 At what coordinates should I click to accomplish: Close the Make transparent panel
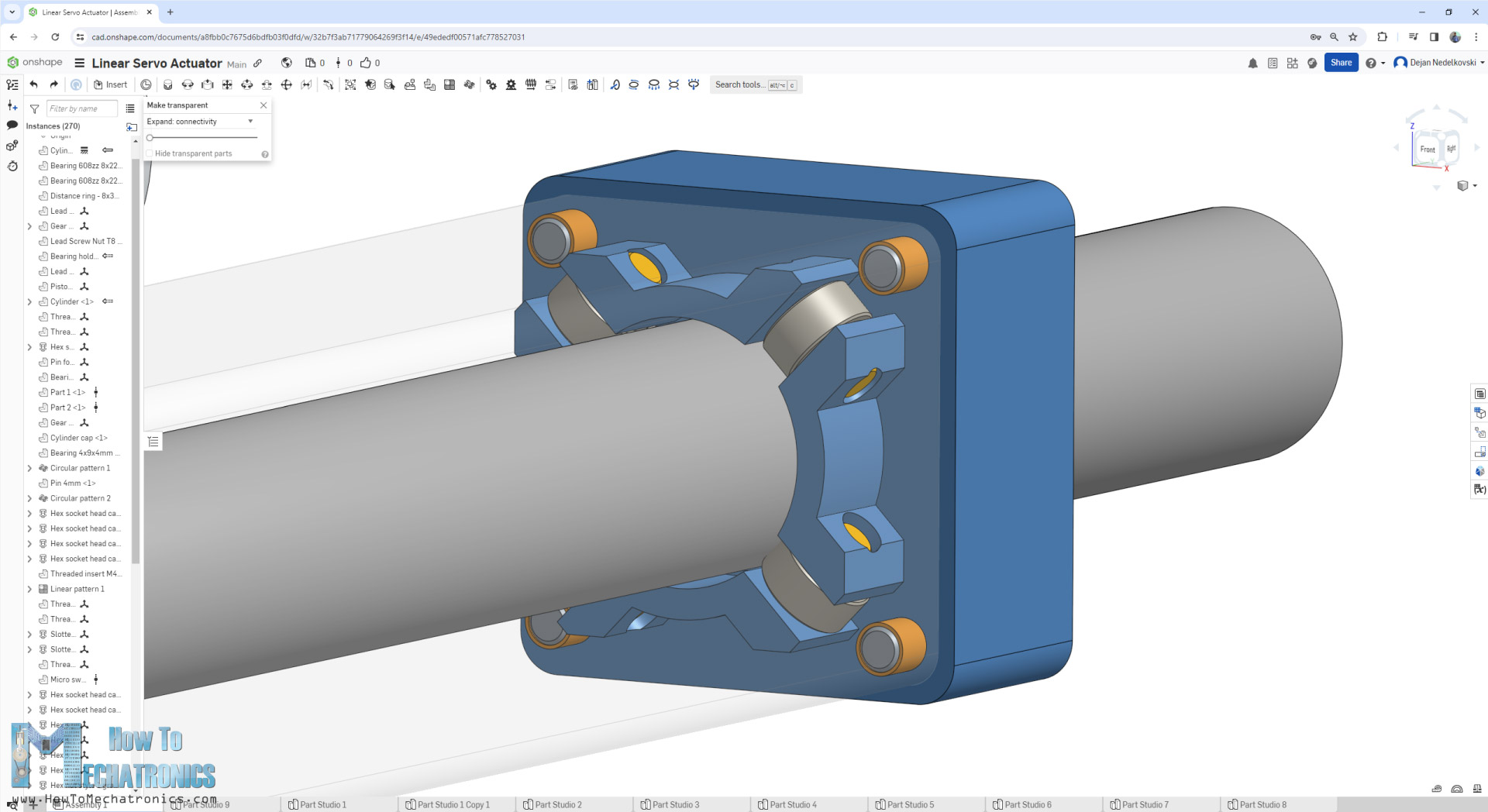[263, 105]
